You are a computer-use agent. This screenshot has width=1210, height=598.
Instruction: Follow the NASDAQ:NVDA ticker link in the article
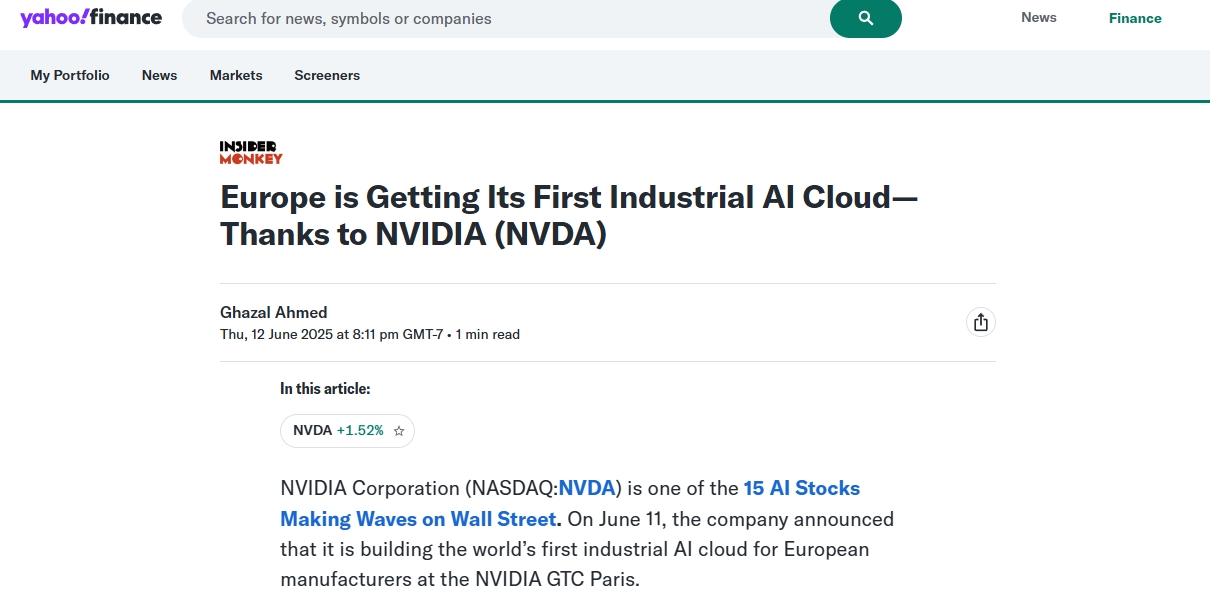pos(586,488)
